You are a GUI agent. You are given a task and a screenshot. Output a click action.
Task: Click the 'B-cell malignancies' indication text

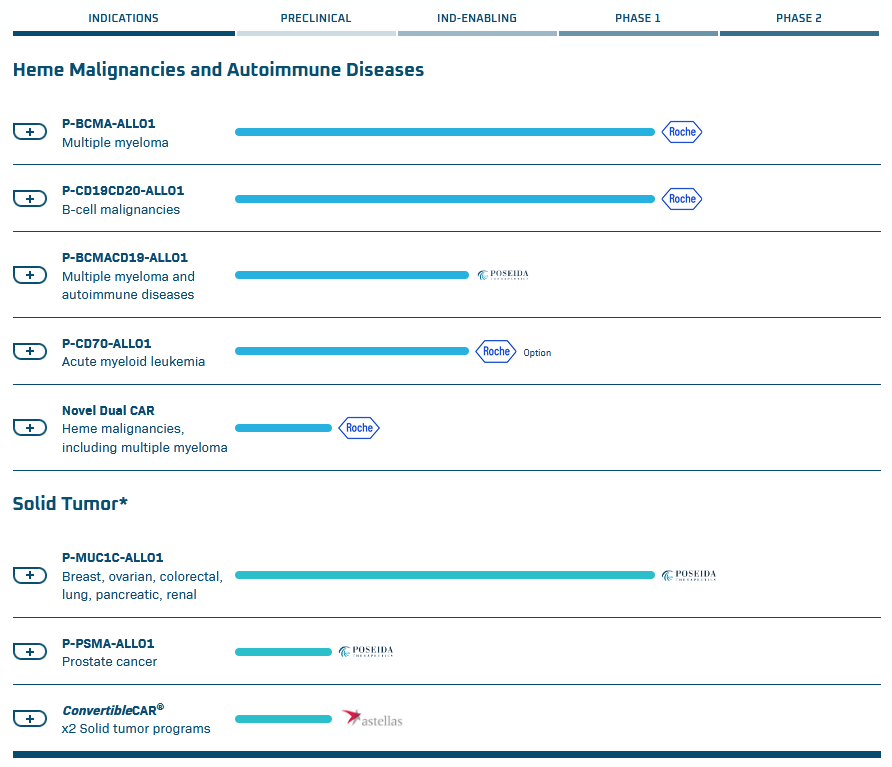(x=121, y=209)
